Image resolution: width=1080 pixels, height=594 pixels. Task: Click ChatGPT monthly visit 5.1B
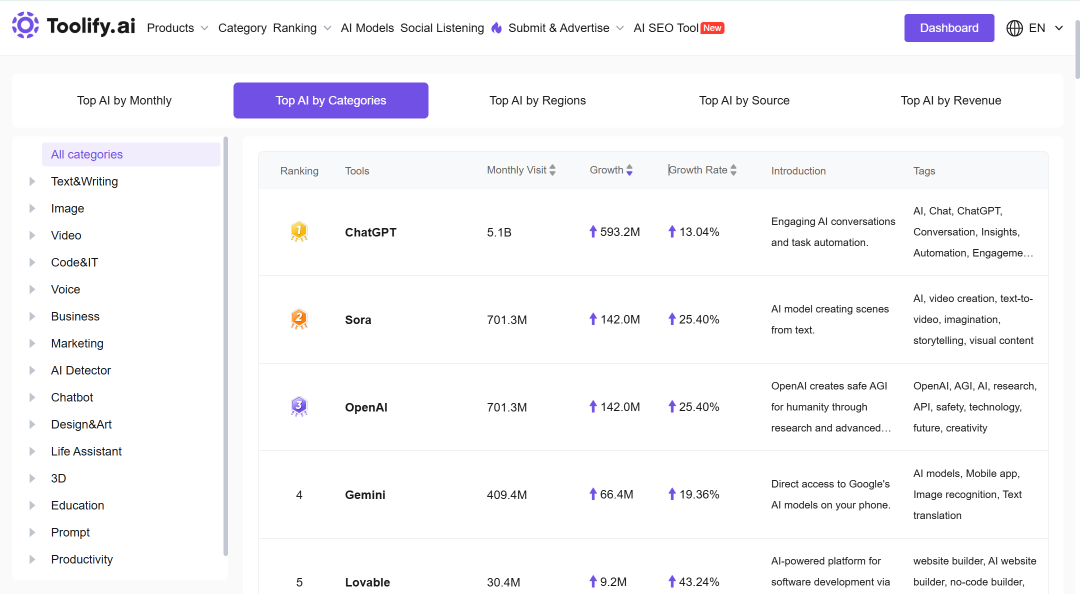[x=499, y=232]
